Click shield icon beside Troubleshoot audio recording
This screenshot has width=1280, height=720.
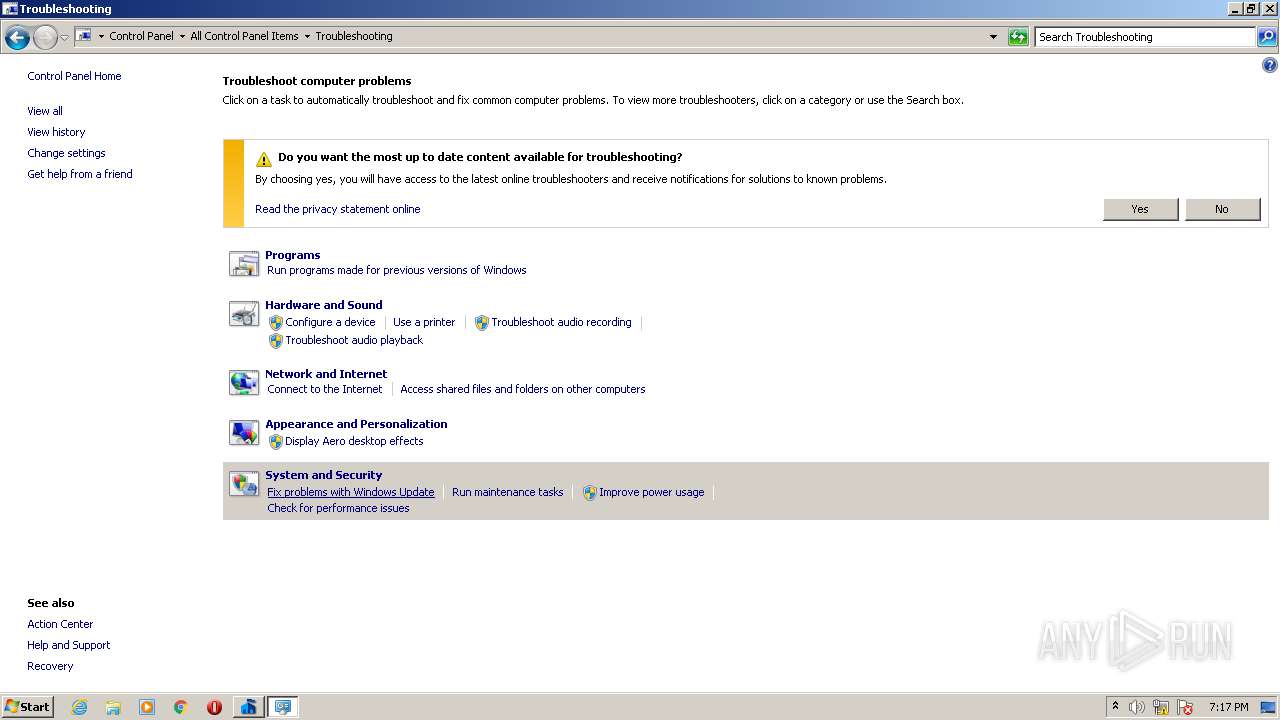click(x=482, y=323)
